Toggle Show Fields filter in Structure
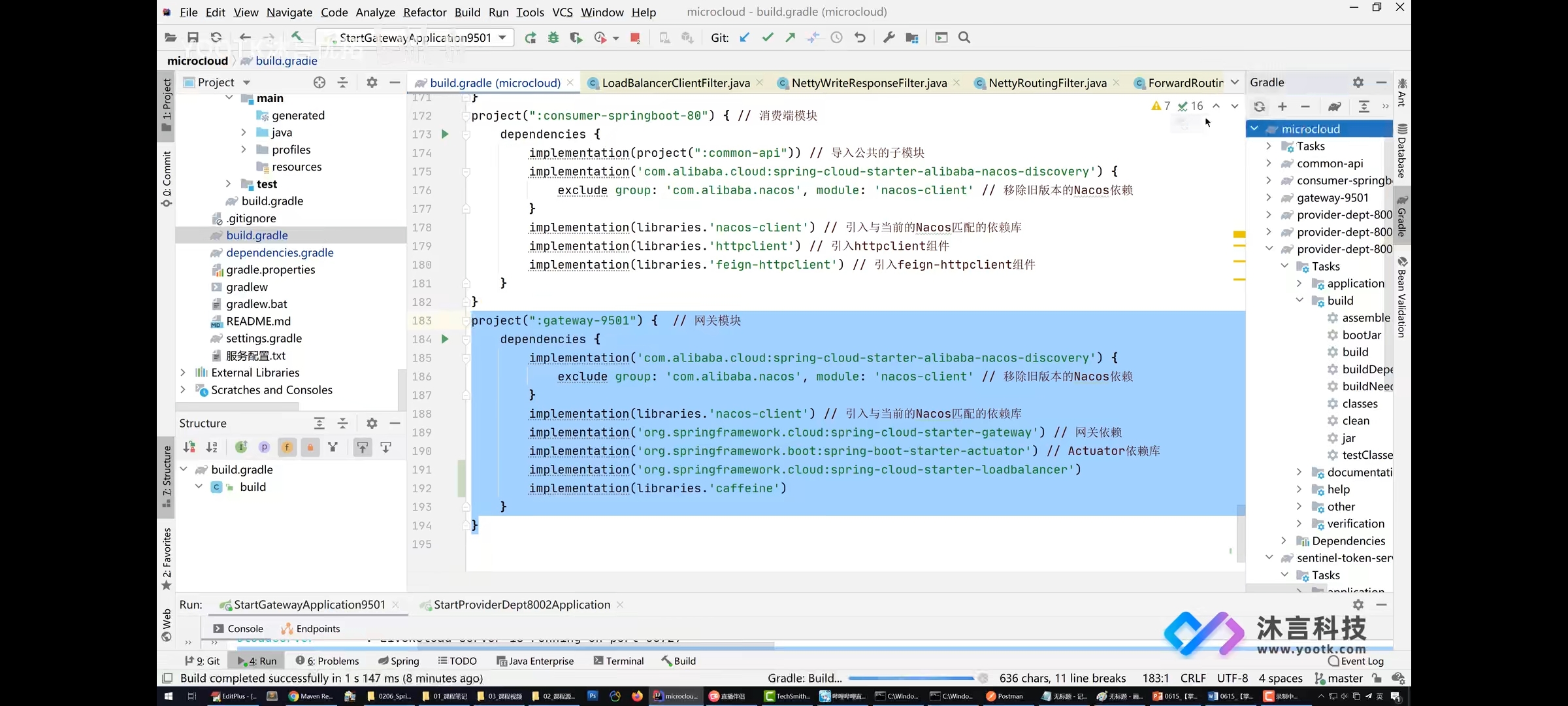Viewport: 1568px width, 706px height. (x=287, y=447)
